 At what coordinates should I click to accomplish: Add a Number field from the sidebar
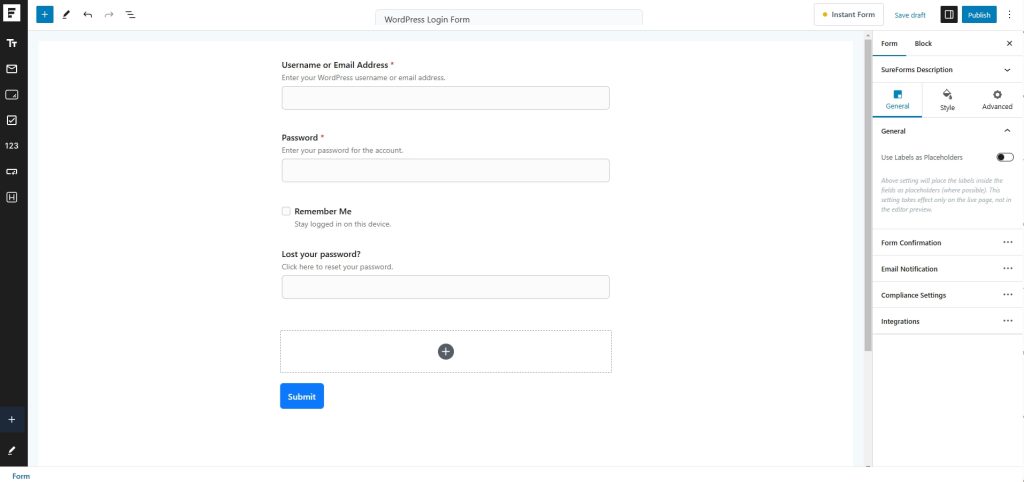click(12, 146)
